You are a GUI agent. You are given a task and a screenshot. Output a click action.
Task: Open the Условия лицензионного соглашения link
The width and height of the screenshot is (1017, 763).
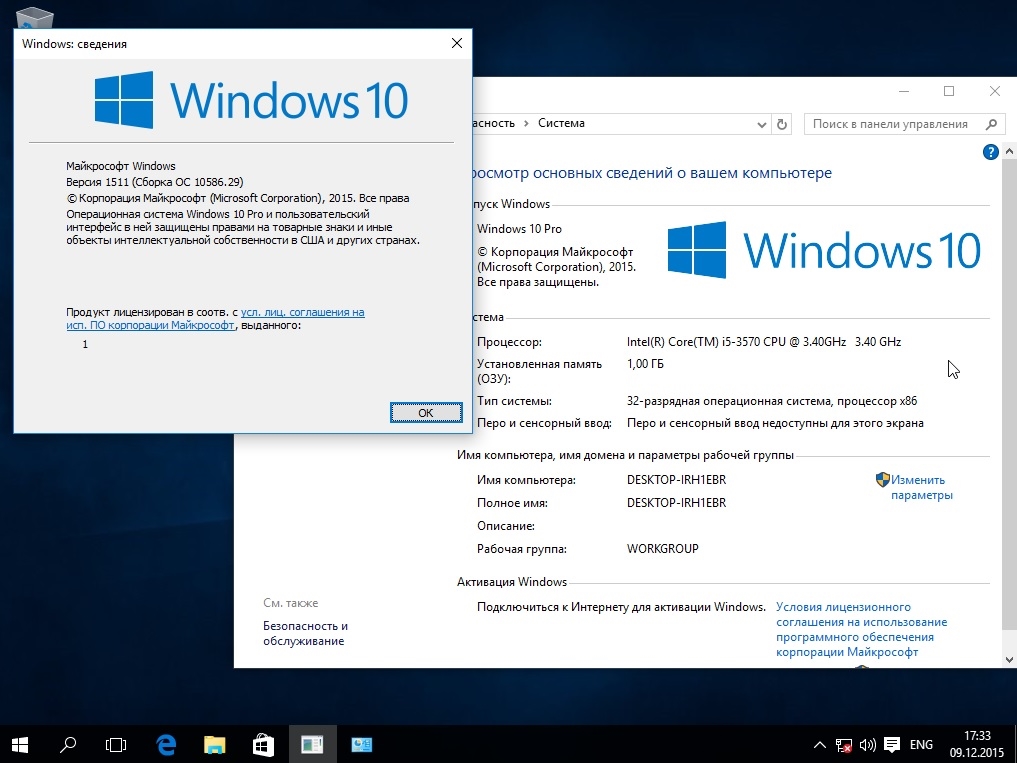861,629
